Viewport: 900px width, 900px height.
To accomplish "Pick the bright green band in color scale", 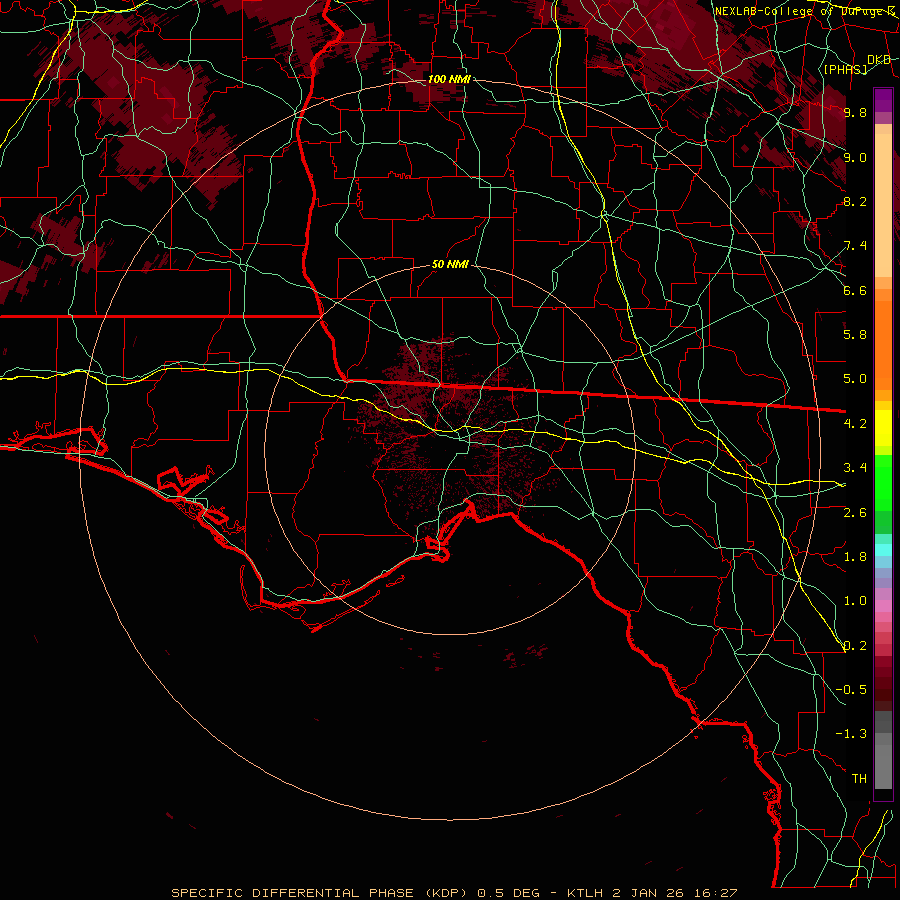I will [883, 482].
